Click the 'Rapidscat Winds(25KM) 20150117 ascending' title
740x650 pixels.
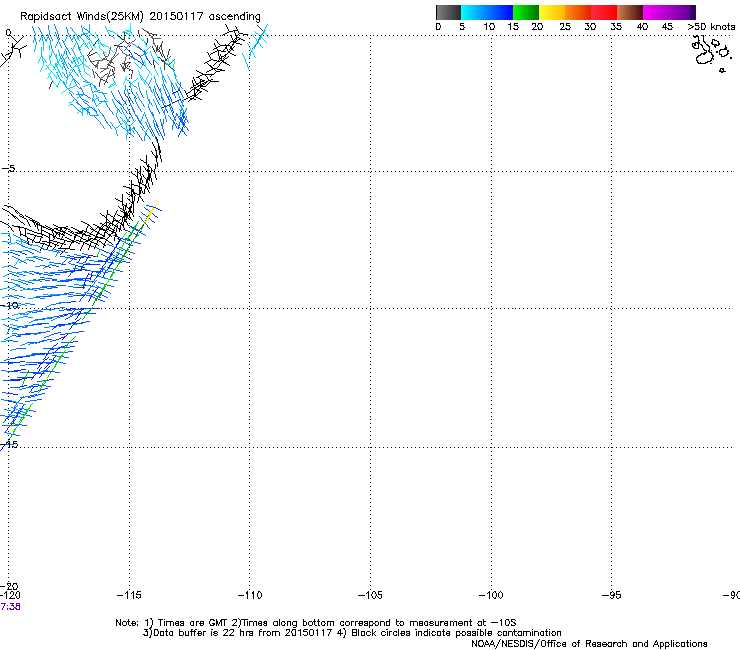[140, 16]
